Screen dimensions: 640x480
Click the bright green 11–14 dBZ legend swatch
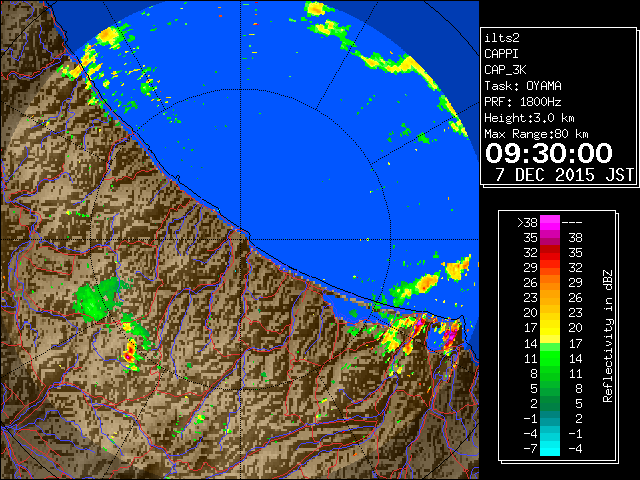(550, 358)
